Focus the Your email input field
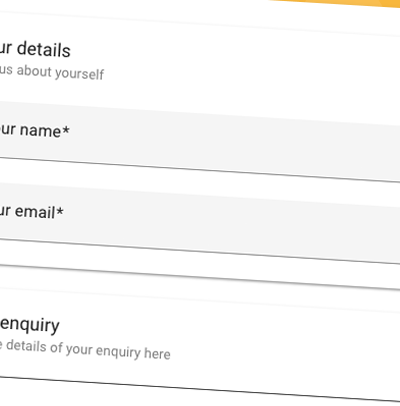The width and height of the screenshot is (400, 406). [x=200, y=223]
